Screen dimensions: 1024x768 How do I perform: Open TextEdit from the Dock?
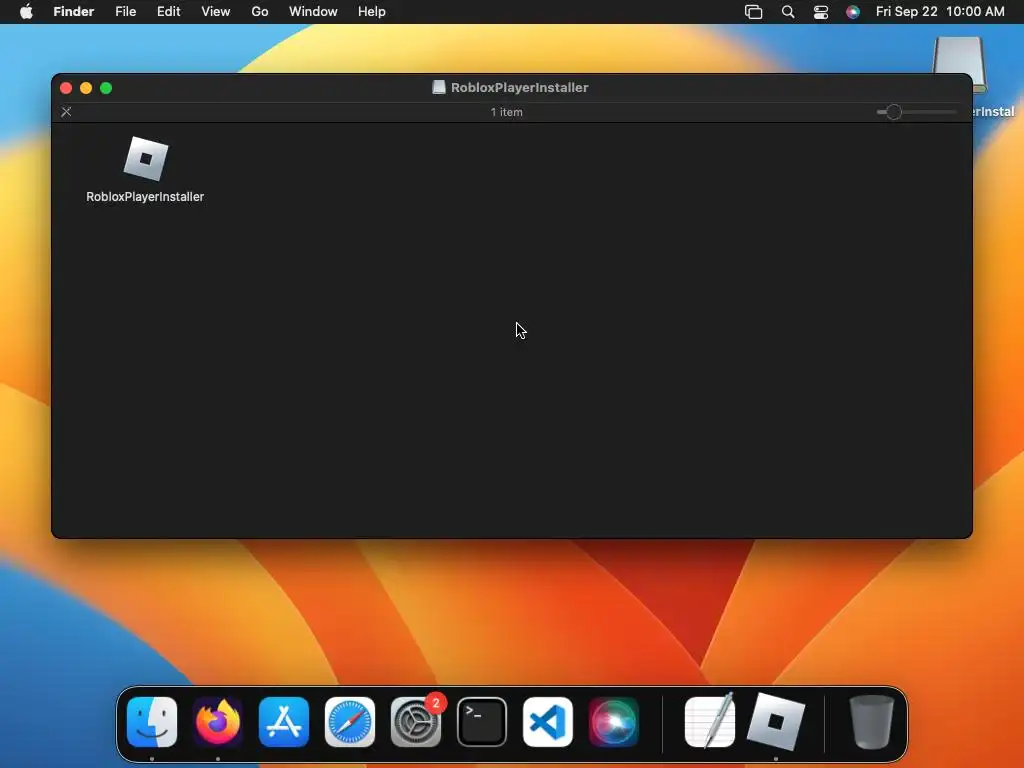coord(710,721)
